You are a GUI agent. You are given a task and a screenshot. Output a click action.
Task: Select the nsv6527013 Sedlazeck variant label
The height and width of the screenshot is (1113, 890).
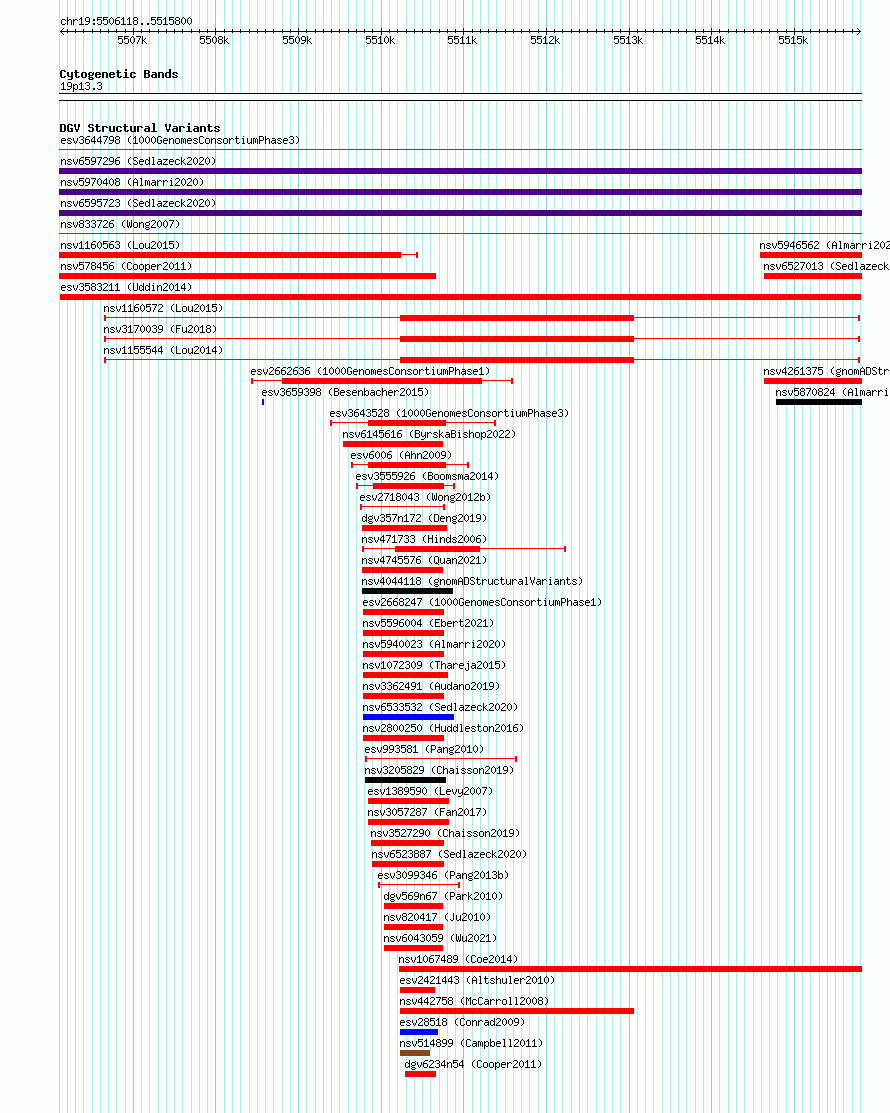[826, 266]
